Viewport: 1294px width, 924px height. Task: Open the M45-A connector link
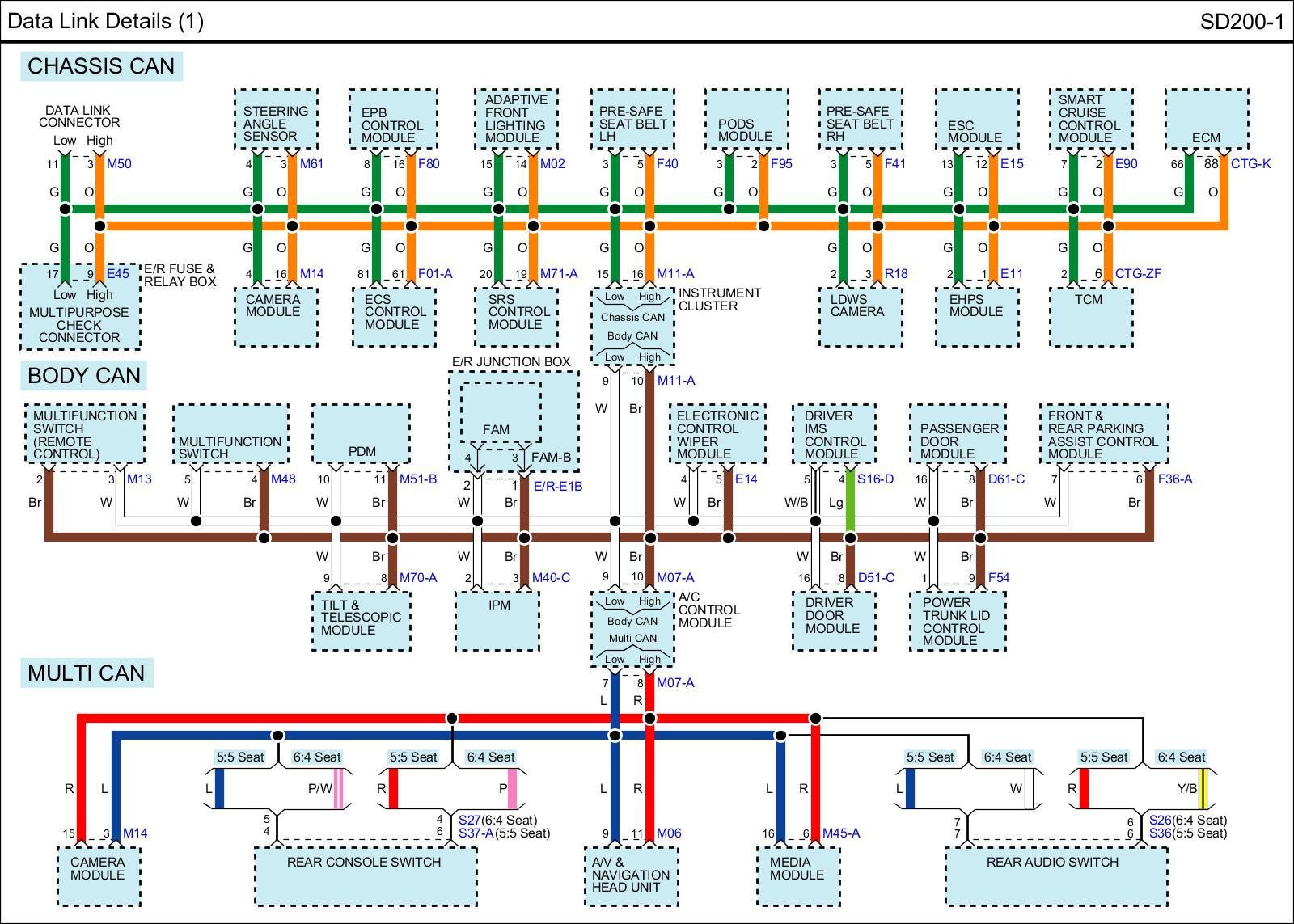click(x=841, y=833)
